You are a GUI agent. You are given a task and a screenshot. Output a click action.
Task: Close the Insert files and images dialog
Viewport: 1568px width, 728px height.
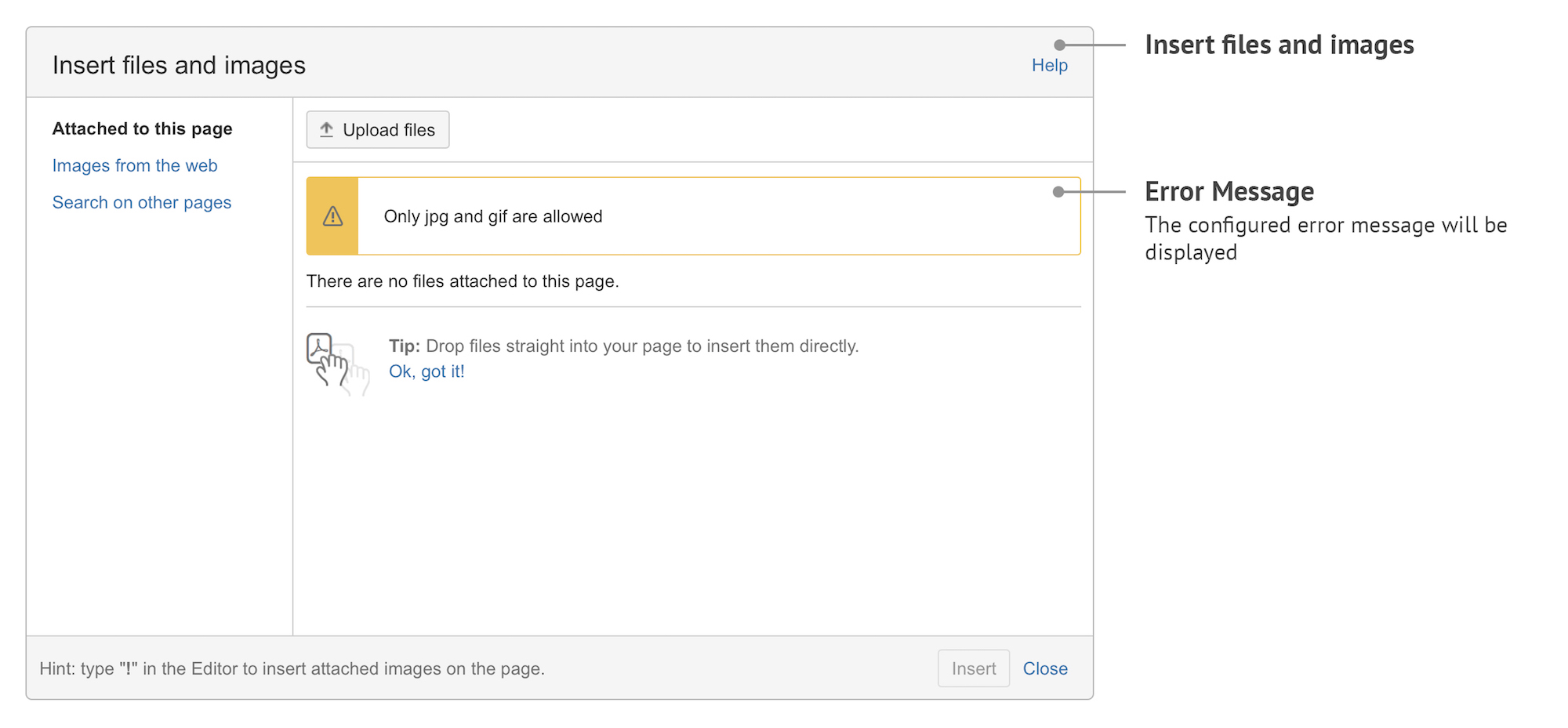1045,668
